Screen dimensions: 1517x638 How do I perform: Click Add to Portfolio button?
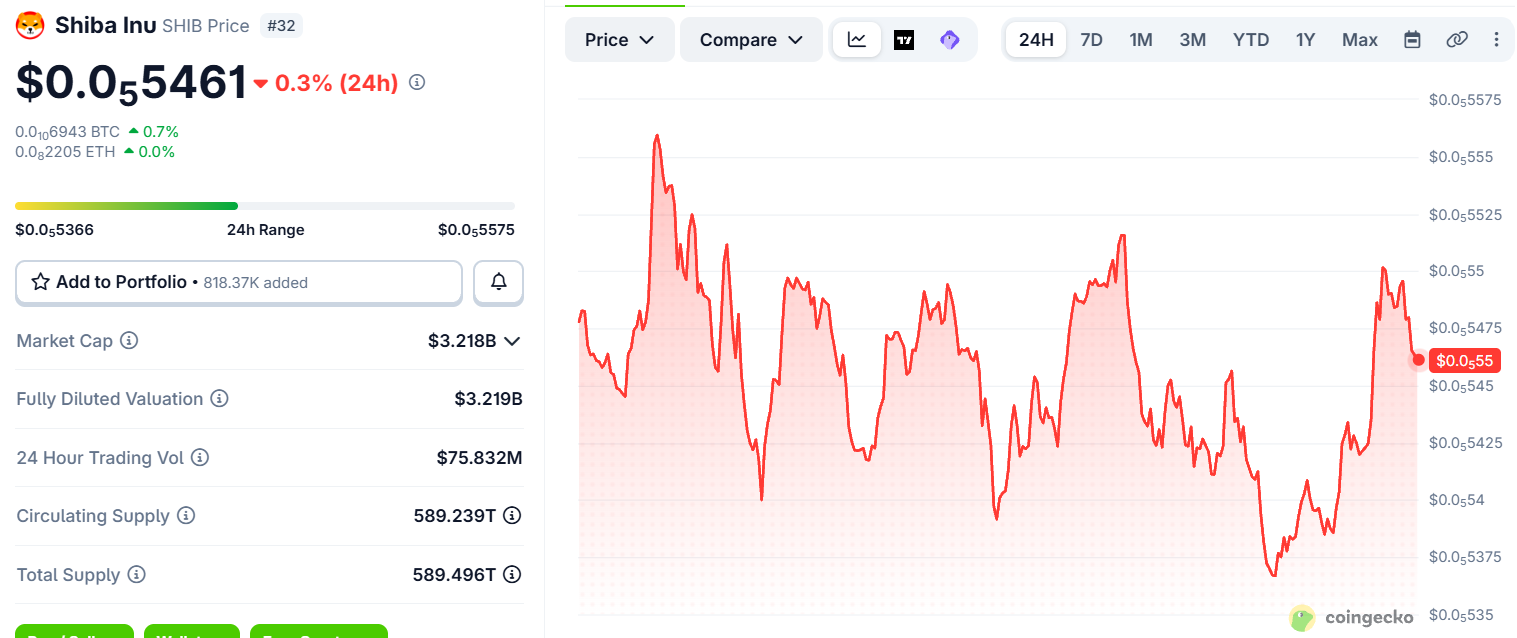239,282
